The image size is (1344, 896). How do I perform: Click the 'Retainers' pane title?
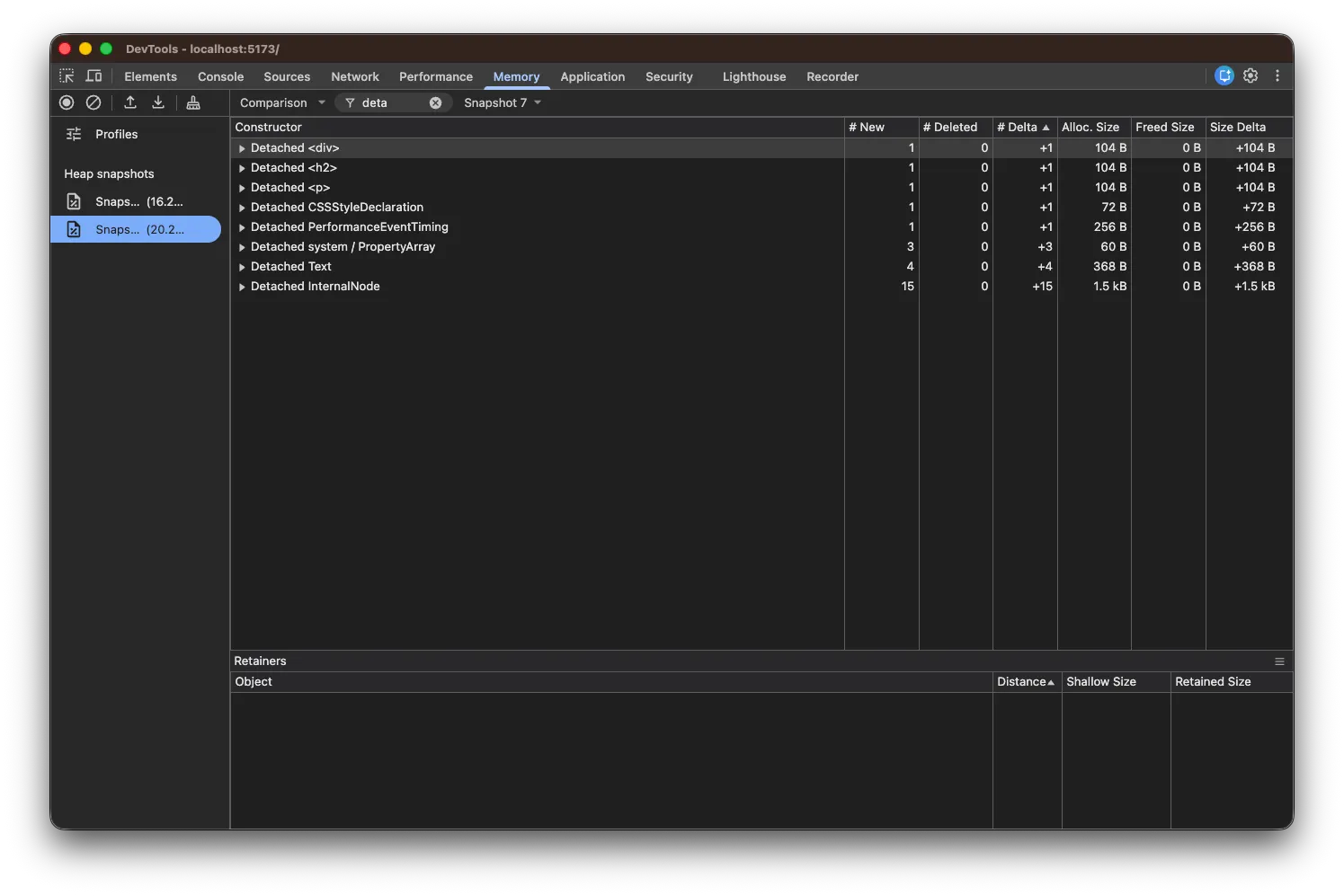tap(260, 661)
